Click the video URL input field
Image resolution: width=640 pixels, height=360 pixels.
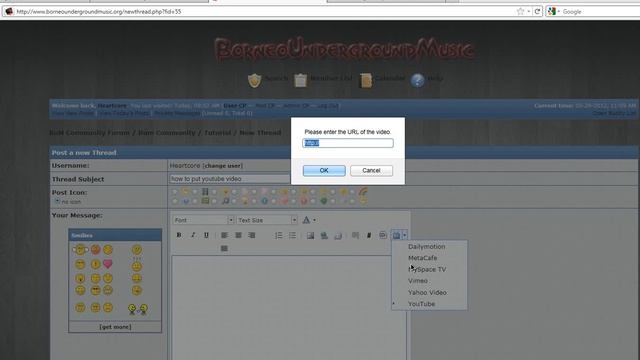click(x=348, y=143)
